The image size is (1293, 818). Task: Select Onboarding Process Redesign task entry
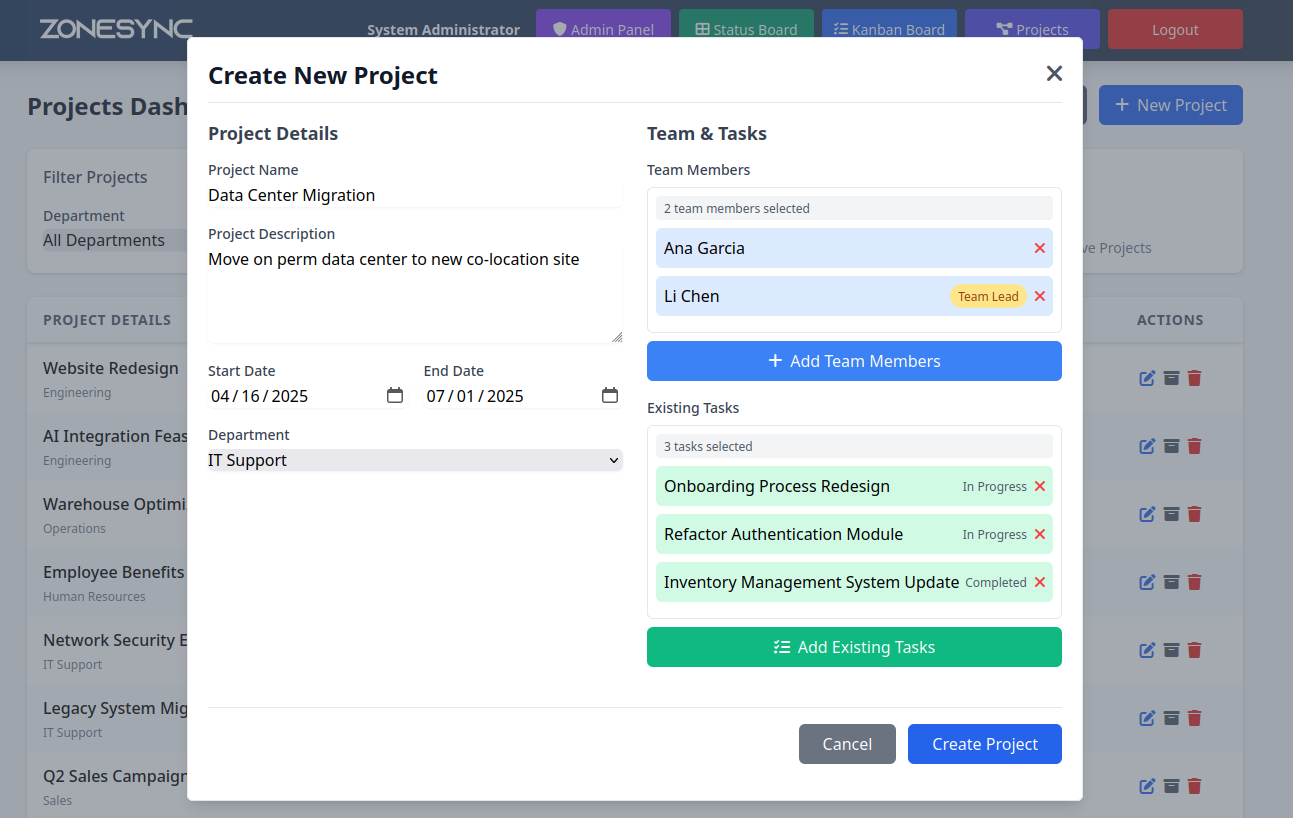point(854,486)
